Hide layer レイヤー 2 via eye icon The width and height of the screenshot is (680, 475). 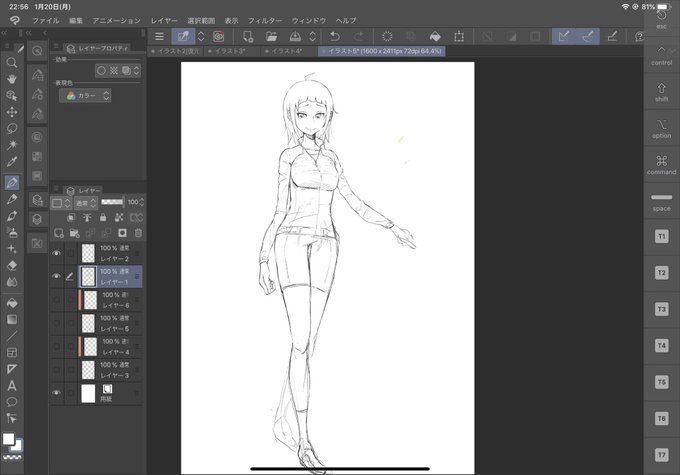(56, 253)
